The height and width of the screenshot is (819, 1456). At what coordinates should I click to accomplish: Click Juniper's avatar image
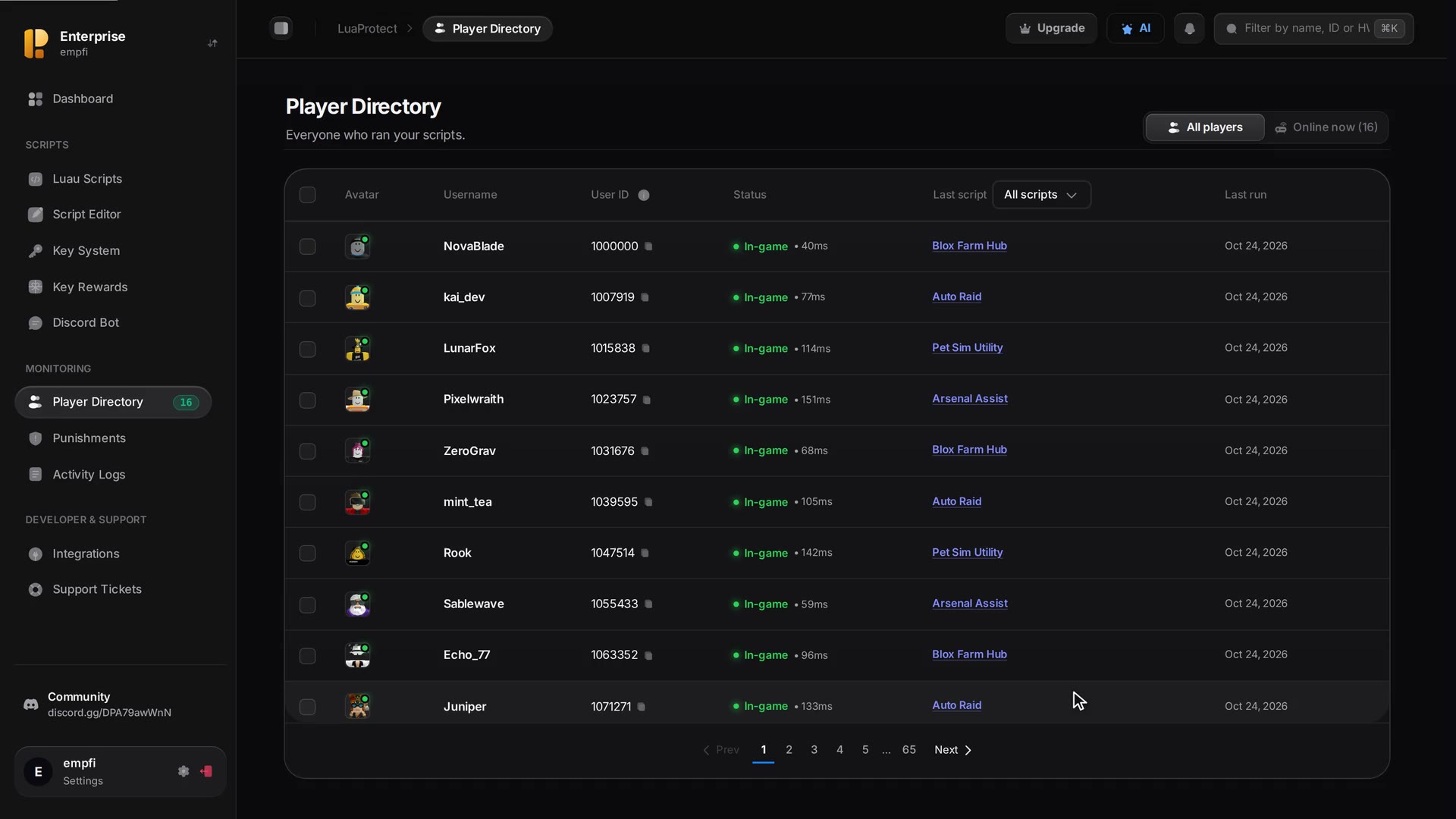[357, 706]
